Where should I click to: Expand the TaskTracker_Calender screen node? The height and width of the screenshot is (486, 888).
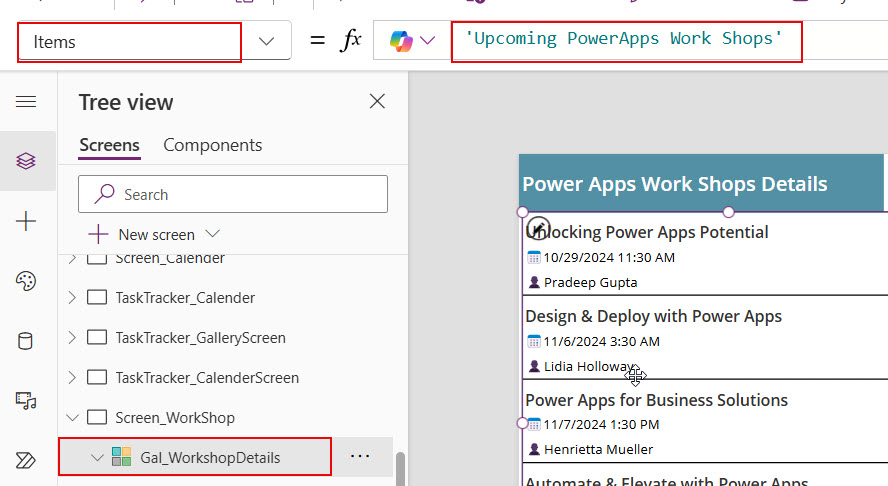[72, 297]
